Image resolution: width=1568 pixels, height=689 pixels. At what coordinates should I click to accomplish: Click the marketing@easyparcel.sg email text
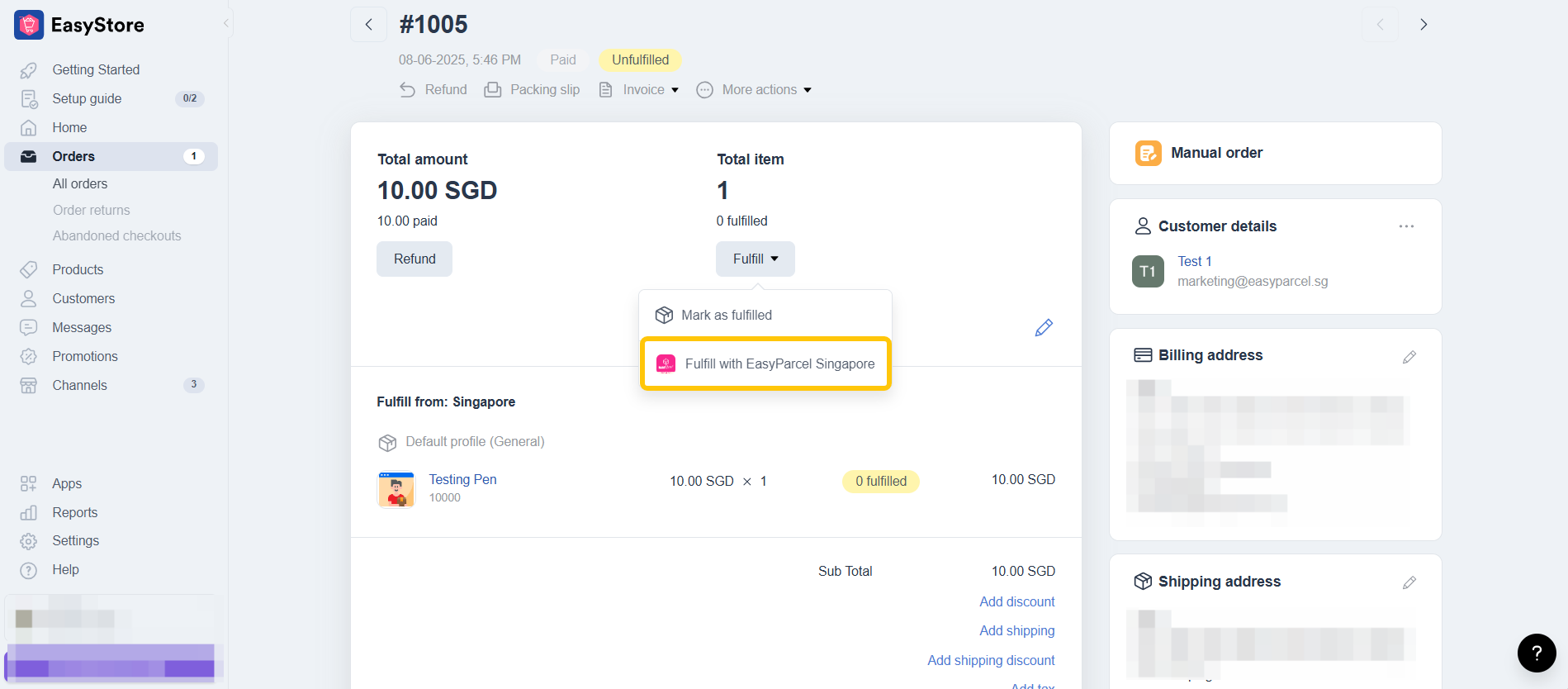1253,281
